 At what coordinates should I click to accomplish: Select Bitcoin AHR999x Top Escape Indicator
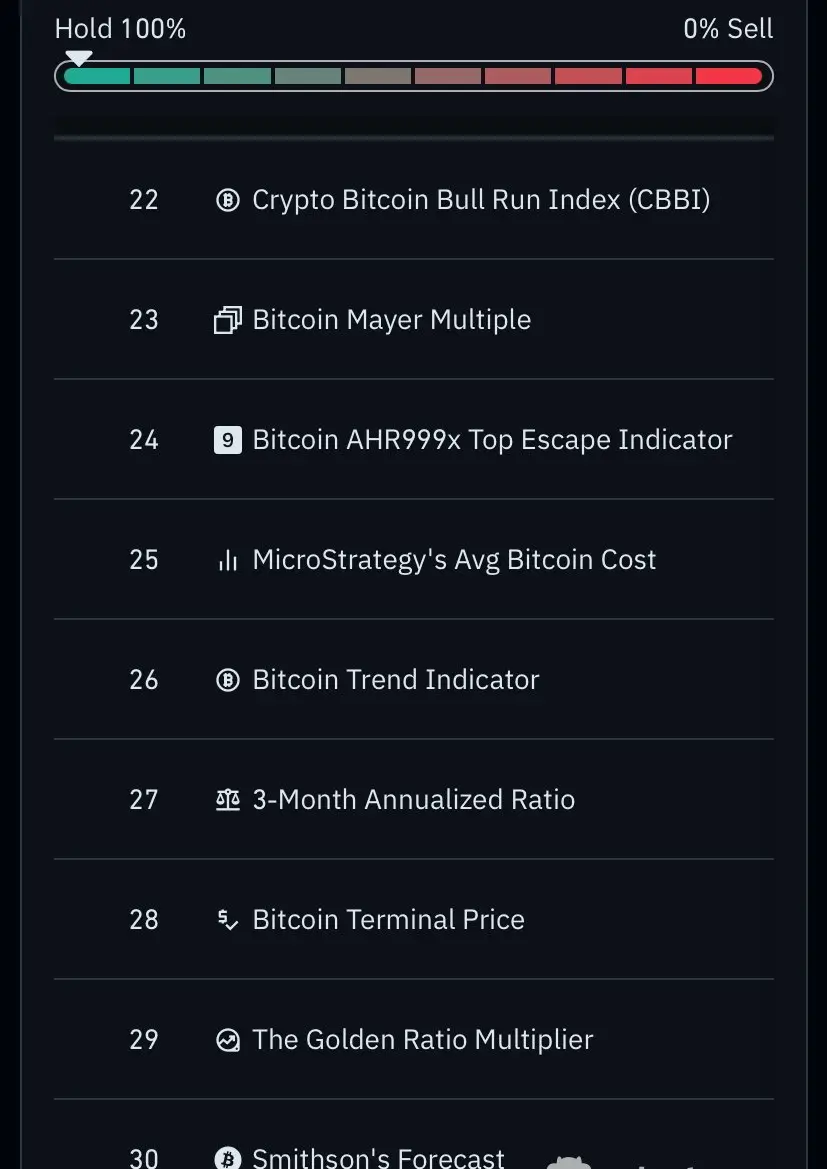tap(492, 440)
